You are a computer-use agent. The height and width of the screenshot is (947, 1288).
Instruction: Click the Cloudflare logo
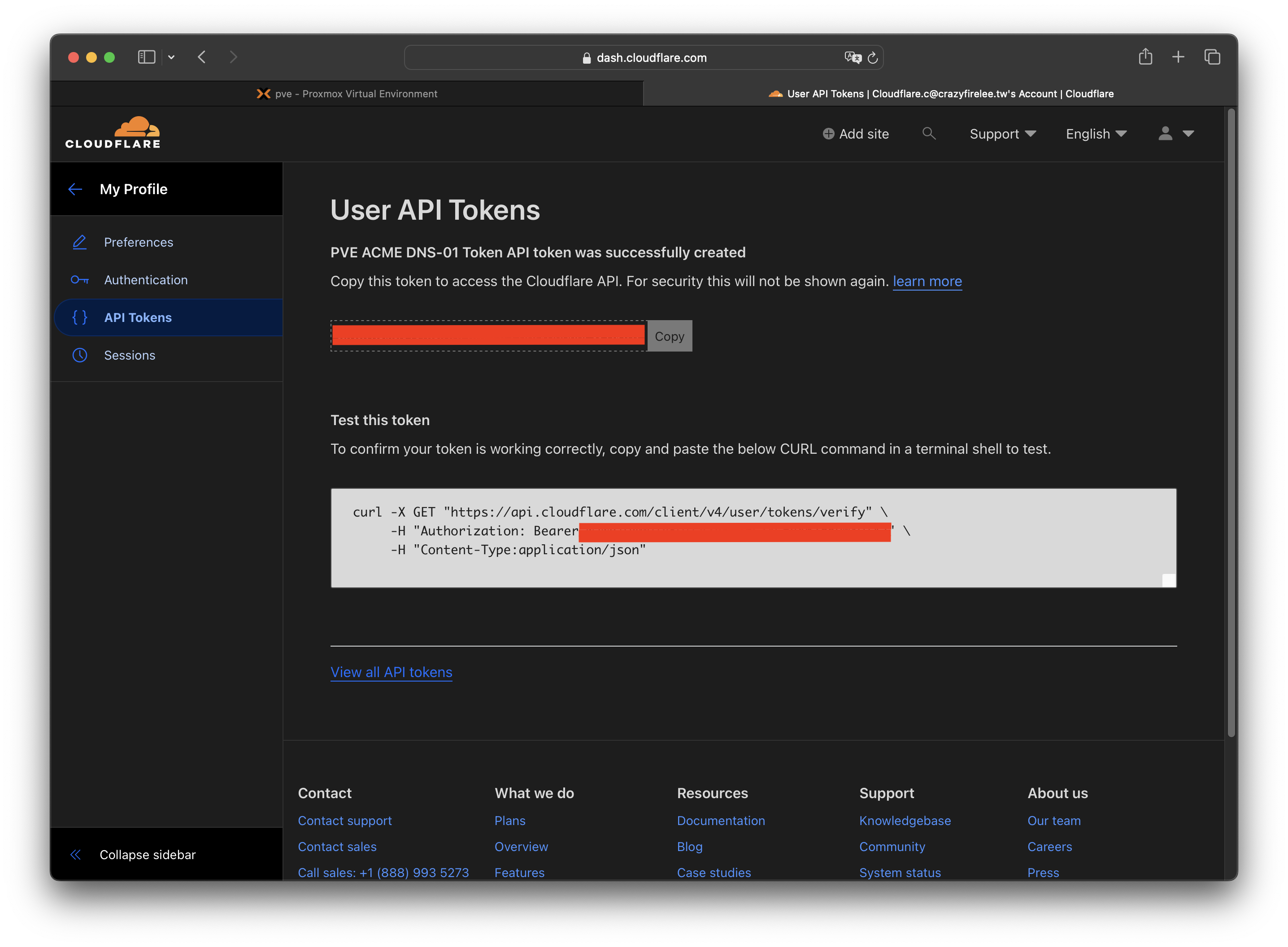pyautogui.click(x=113, y=133)
